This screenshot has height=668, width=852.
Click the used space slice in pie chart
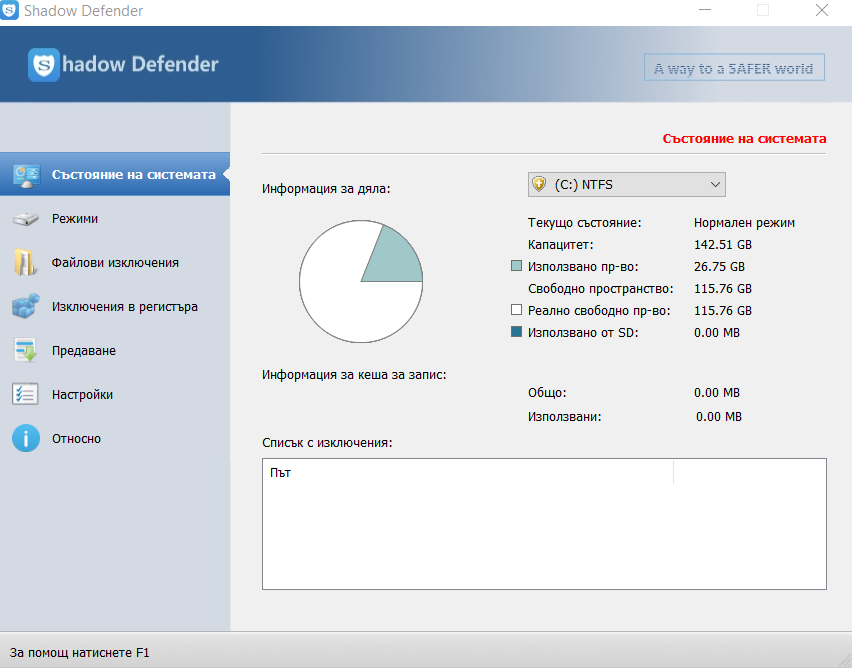pyautogui.click(x=394, y=258)
